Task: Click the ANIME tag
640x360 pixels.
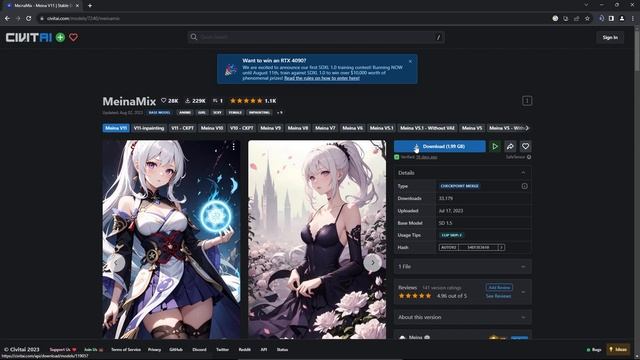Action: click(185, 113)
